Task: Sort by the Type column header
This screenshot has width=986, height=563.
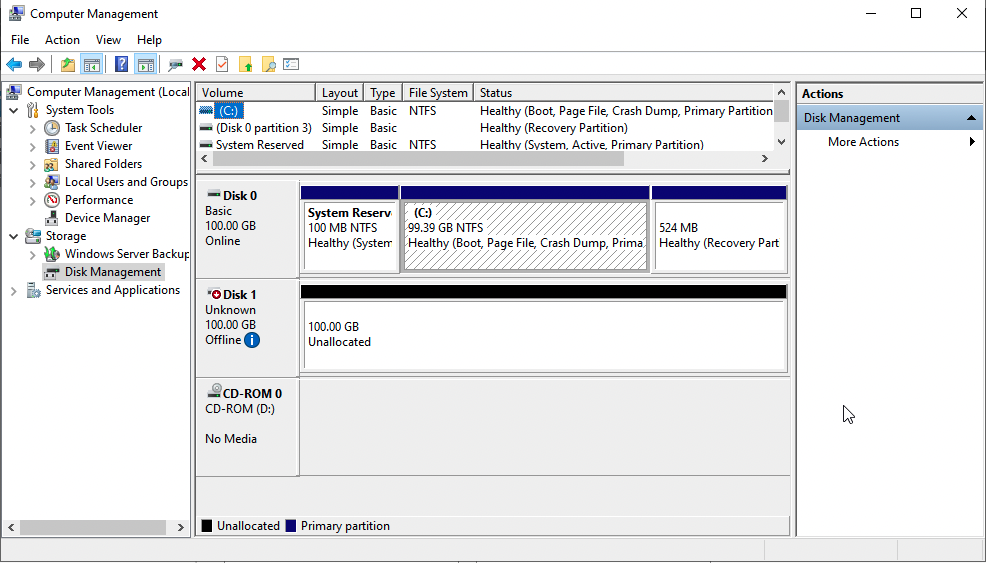Action: point(383,92)
